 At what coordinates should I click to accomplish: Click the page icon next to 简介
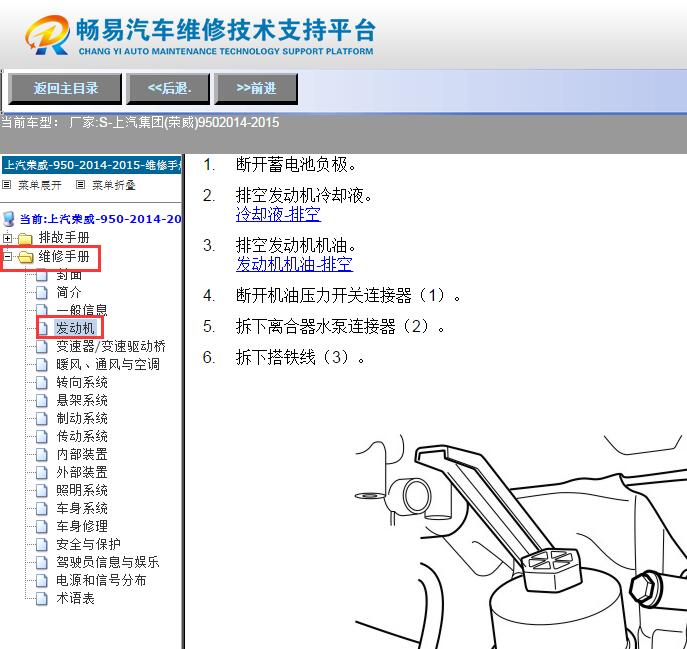tap(42, 292)
